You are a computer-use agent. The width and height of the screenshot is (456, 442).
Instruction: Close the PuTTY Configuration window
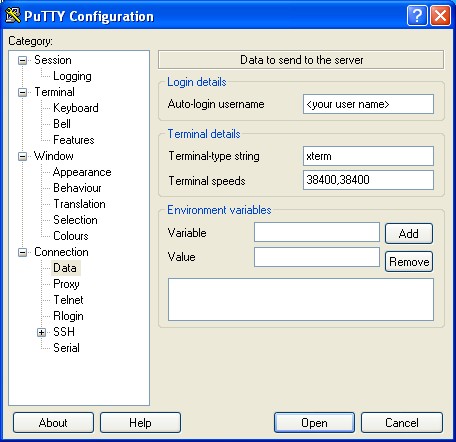click(440, 16)
